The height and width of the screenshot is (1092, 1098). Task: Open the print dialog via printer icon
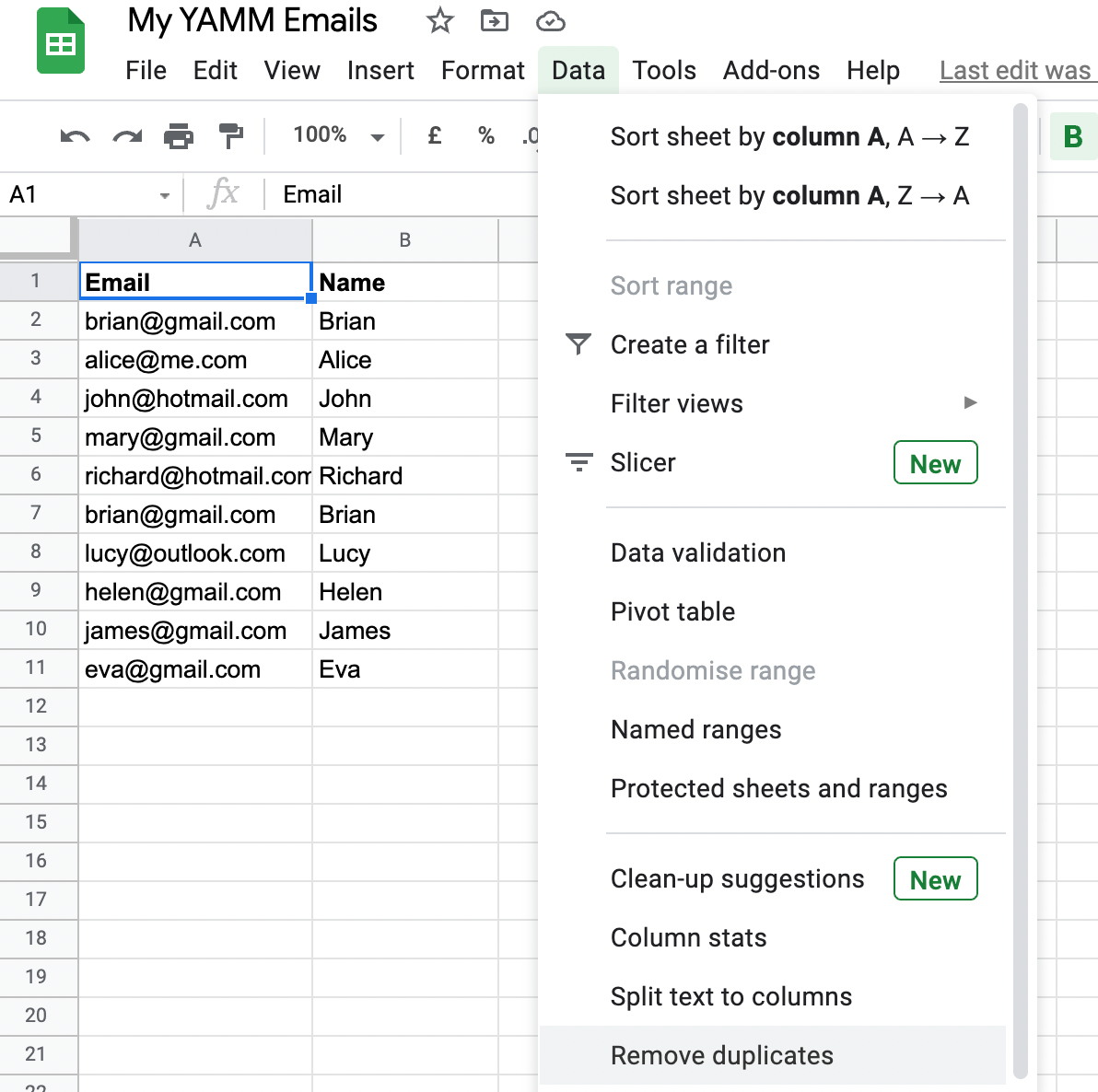[179, 136]
